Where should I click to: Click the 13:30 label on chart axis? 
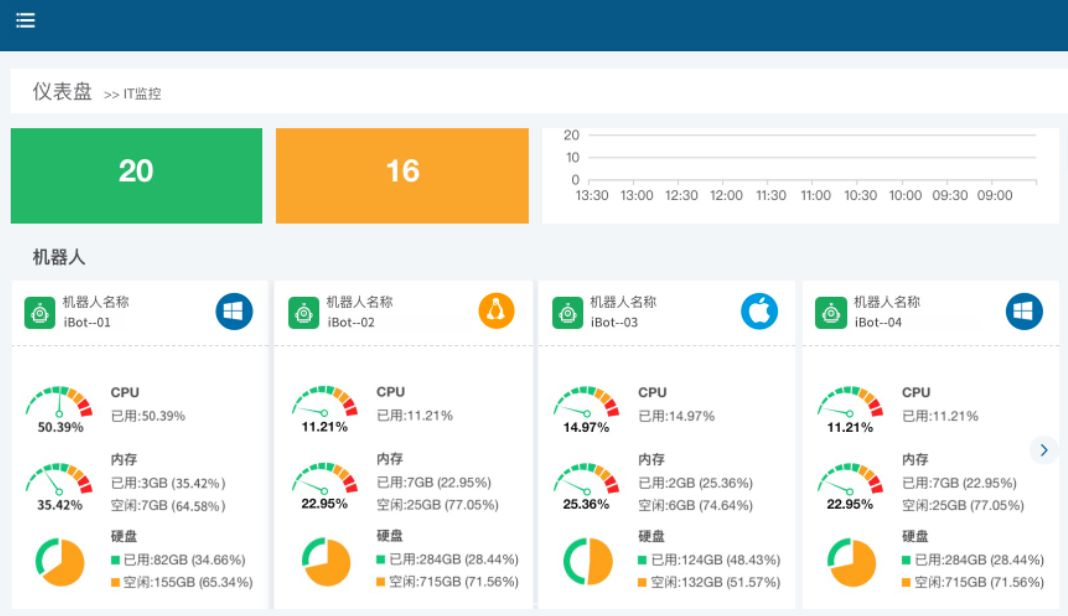(x=592, y=196)
